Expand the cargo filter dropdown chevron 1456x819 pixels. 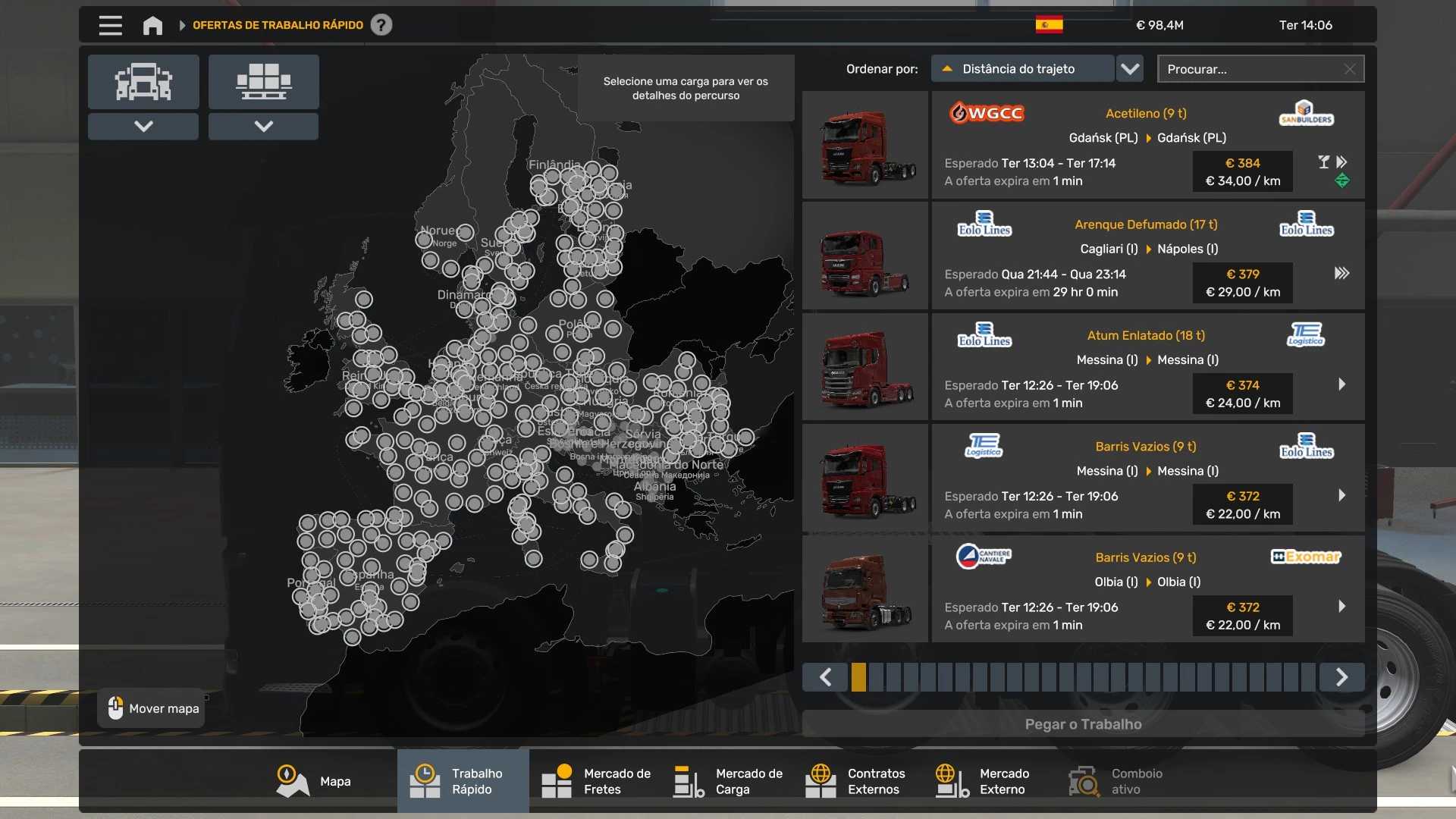click(x=263, y=127)
